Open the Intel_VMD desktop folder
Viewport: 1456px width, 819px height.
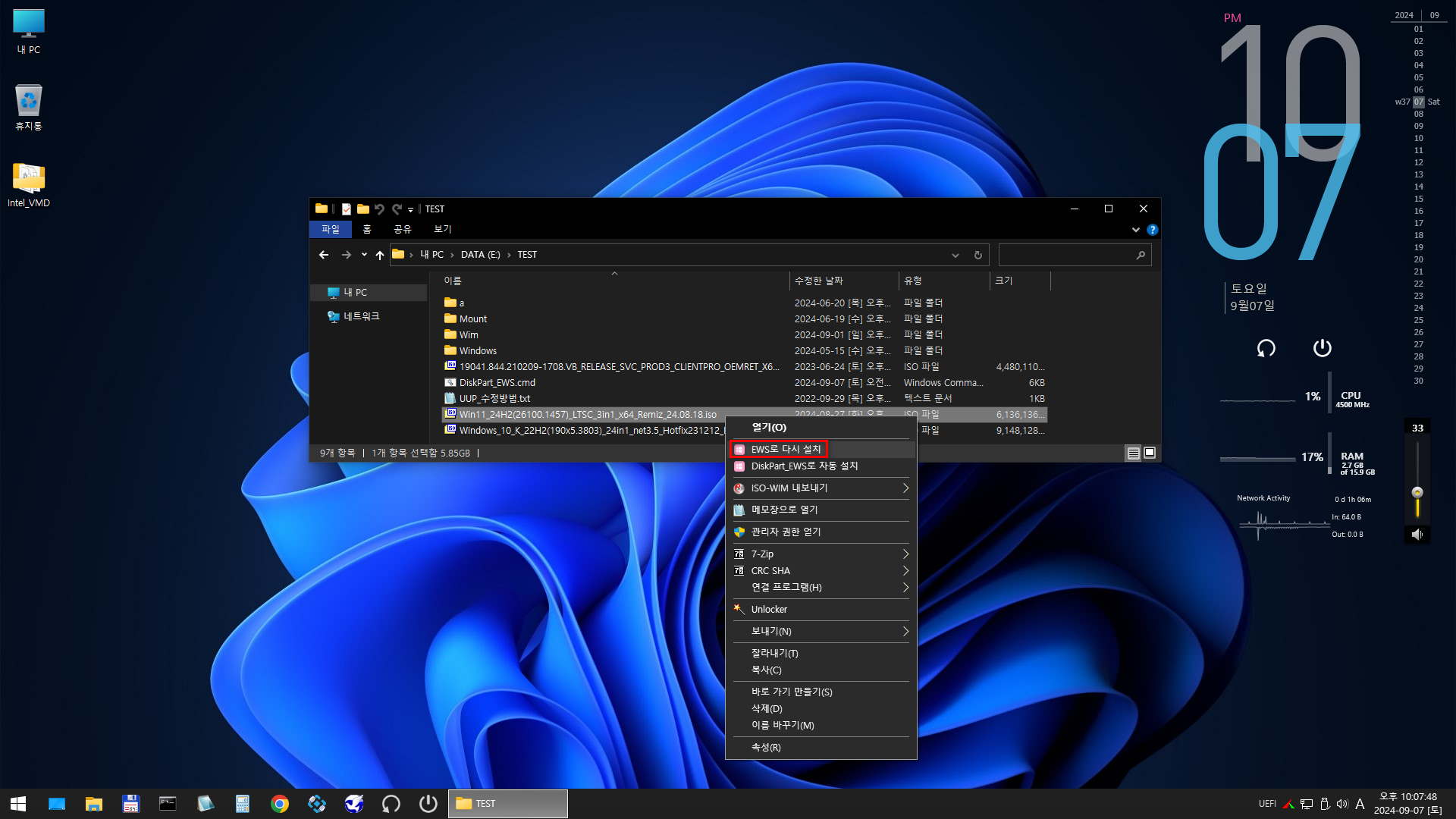click(29, 185)
